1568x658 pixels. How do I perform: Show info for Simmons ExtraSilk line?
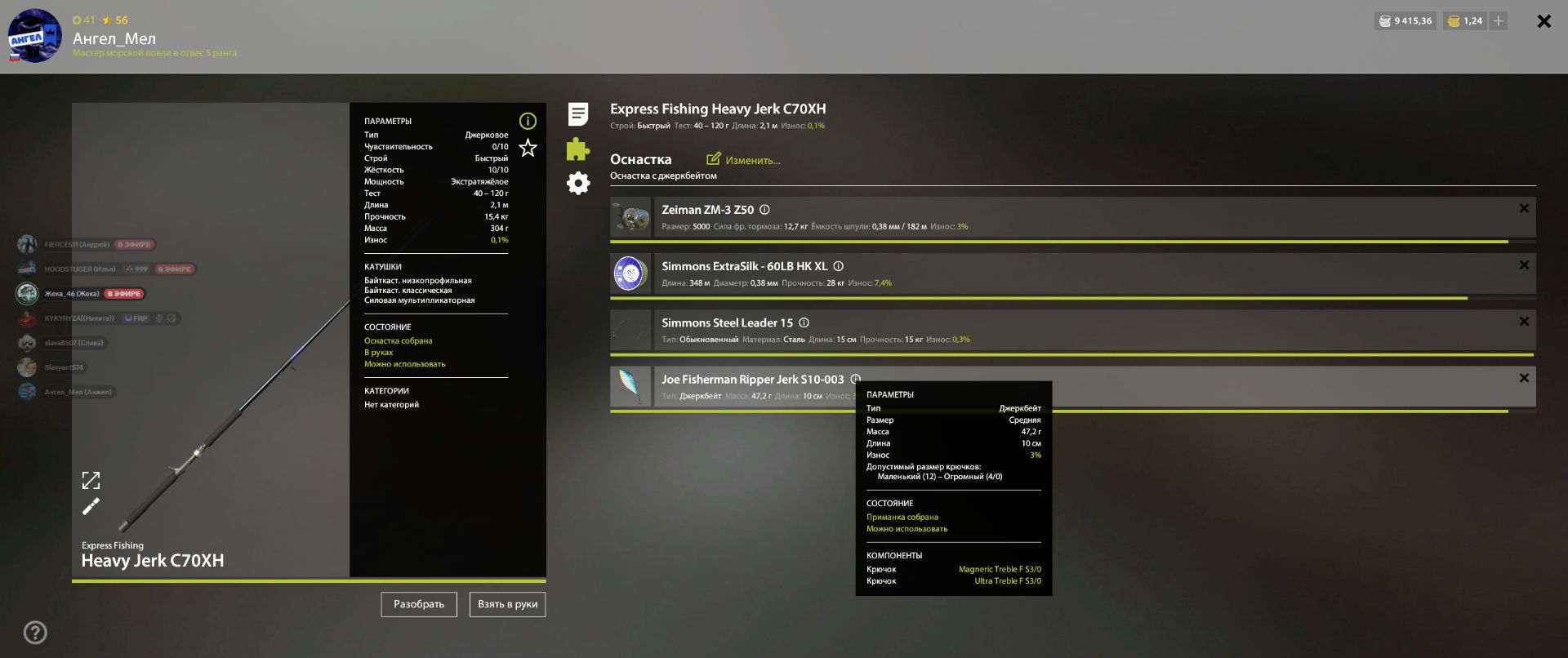coord(838,266)
